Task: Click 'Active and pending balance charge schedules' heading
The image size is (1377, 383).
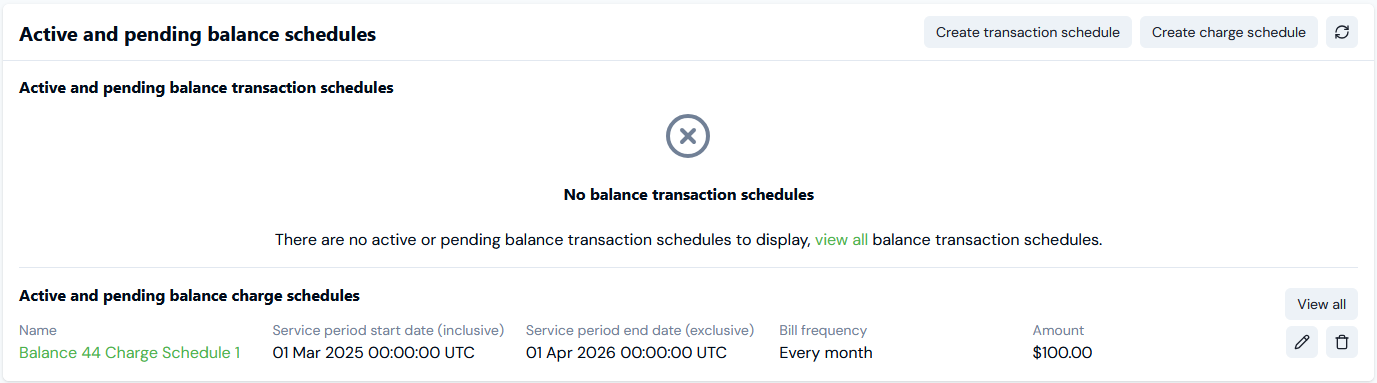Action: (x=189, y=296)
